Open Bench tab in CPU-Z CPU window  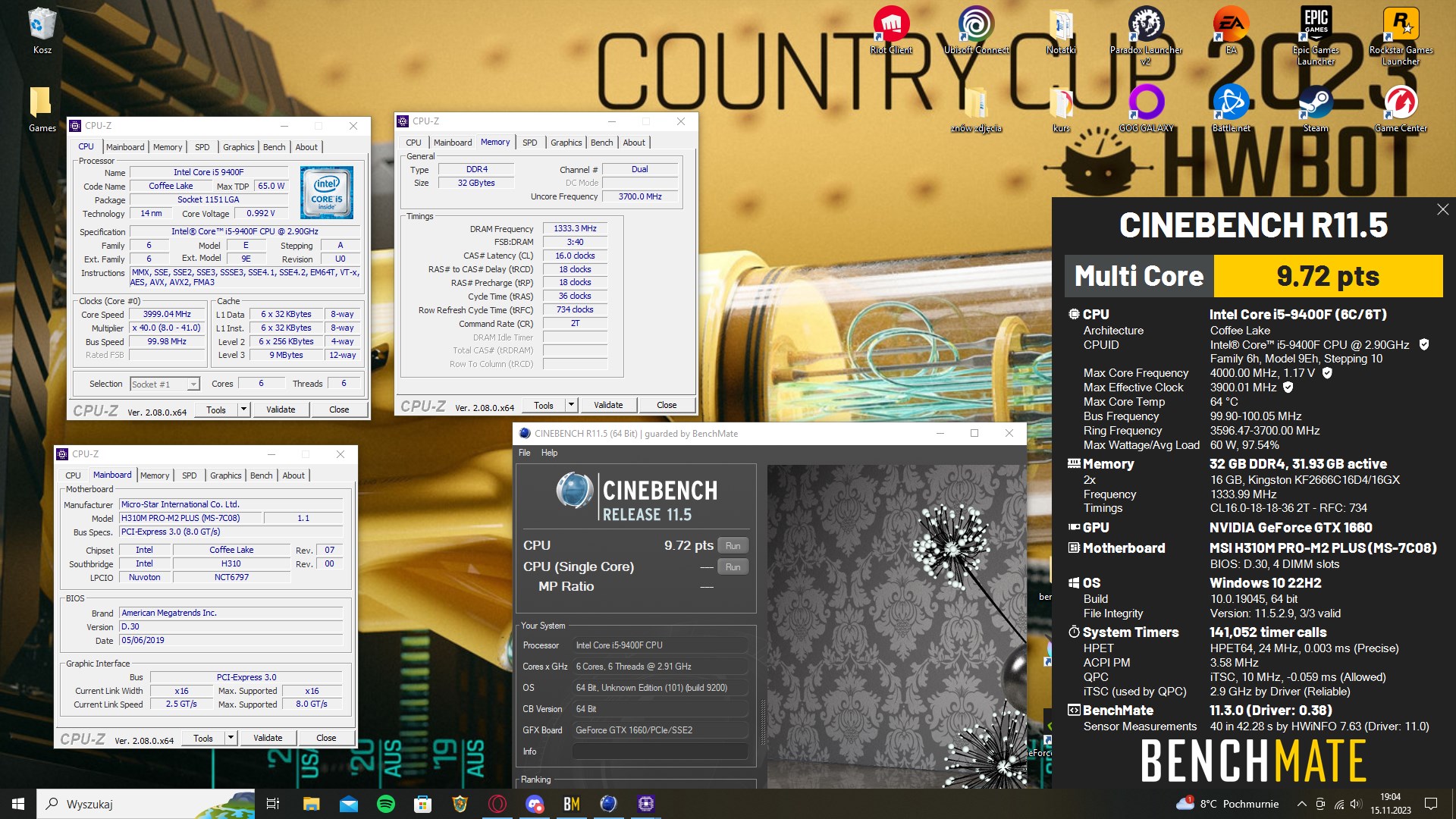tap(274, 147)
